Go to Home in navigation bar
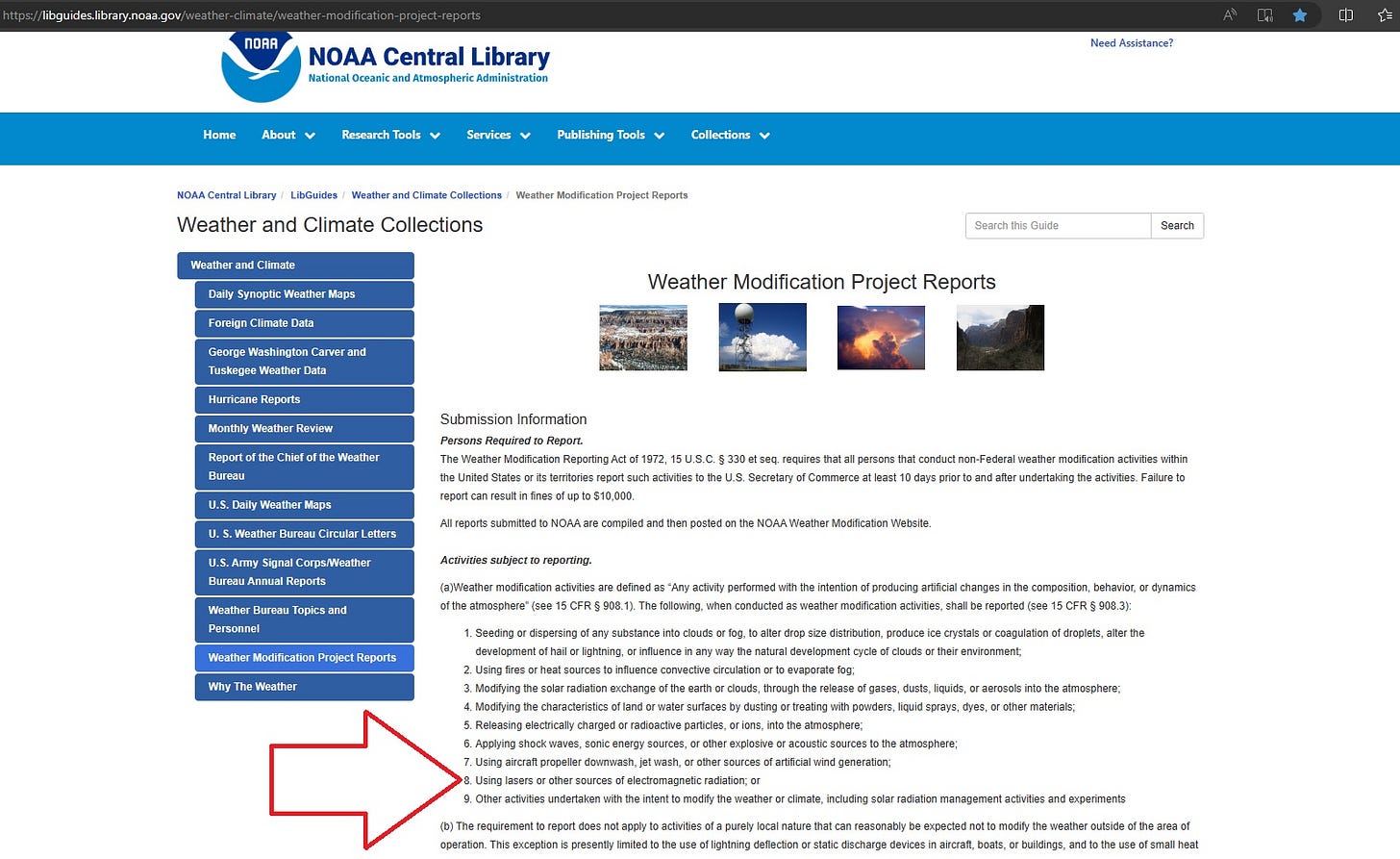Viewport: 1400px width, 859px height. 219,135
